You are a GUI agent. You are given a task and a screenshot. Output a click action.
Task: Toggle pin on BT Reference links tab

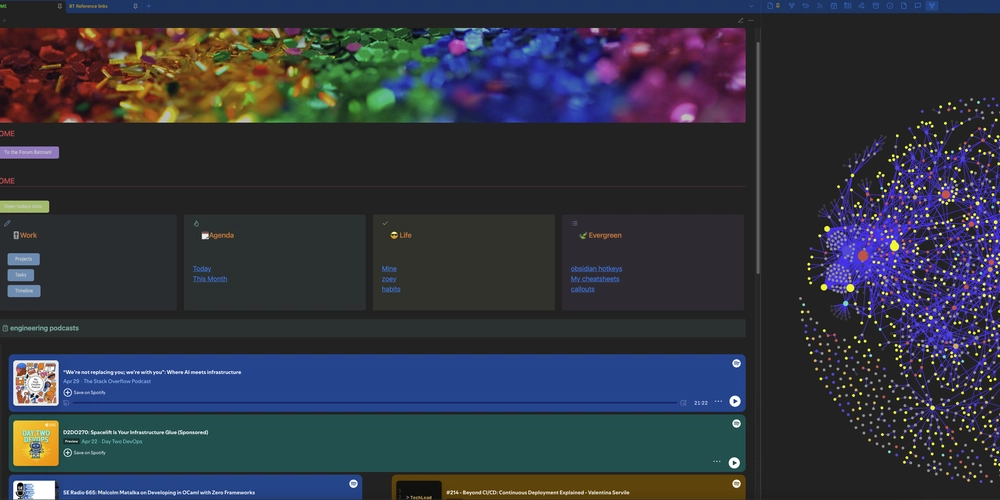(135, 6)
